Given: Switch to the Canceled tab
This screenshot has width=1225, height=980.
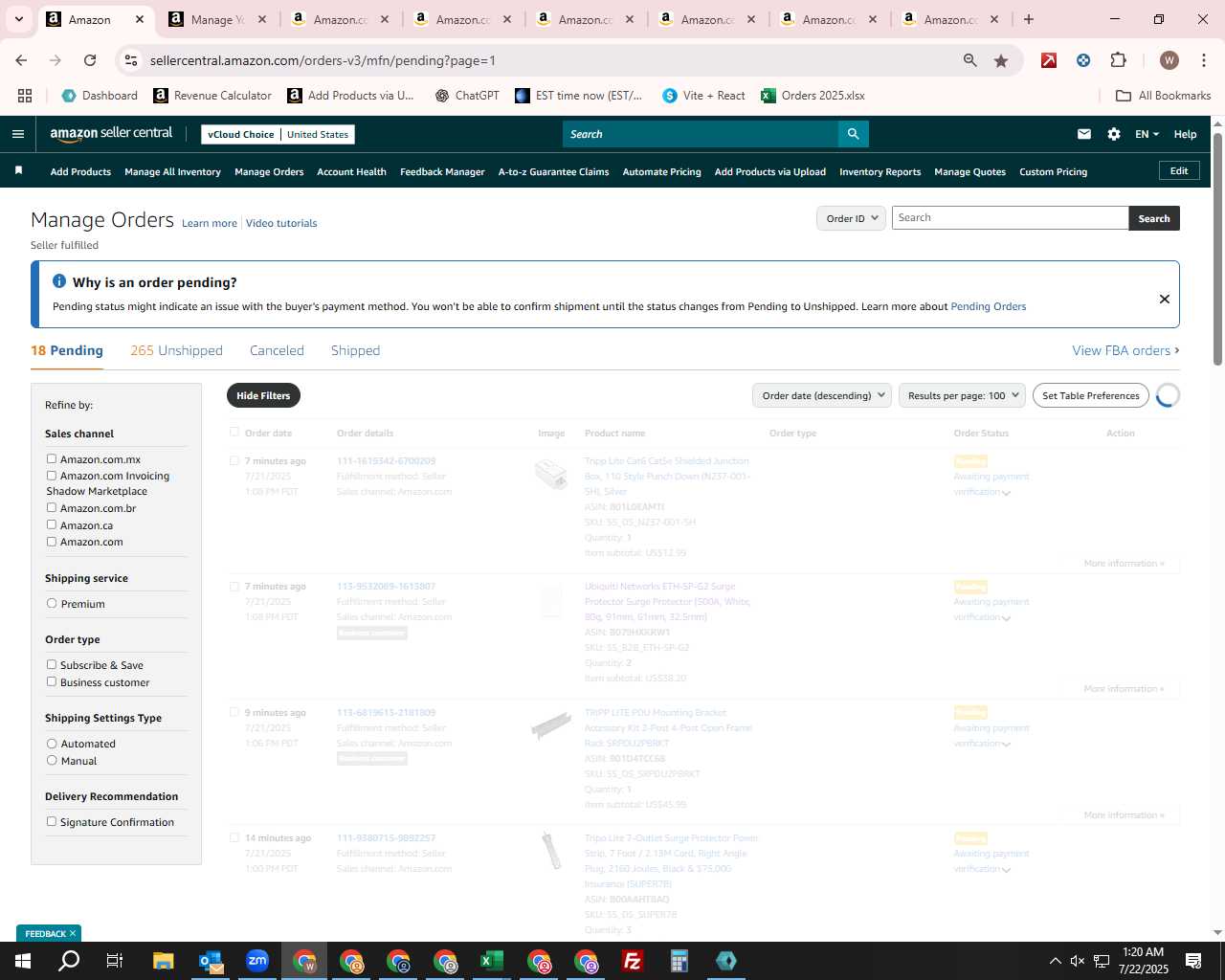Looking at the screenshot, I should coord(277,350).
